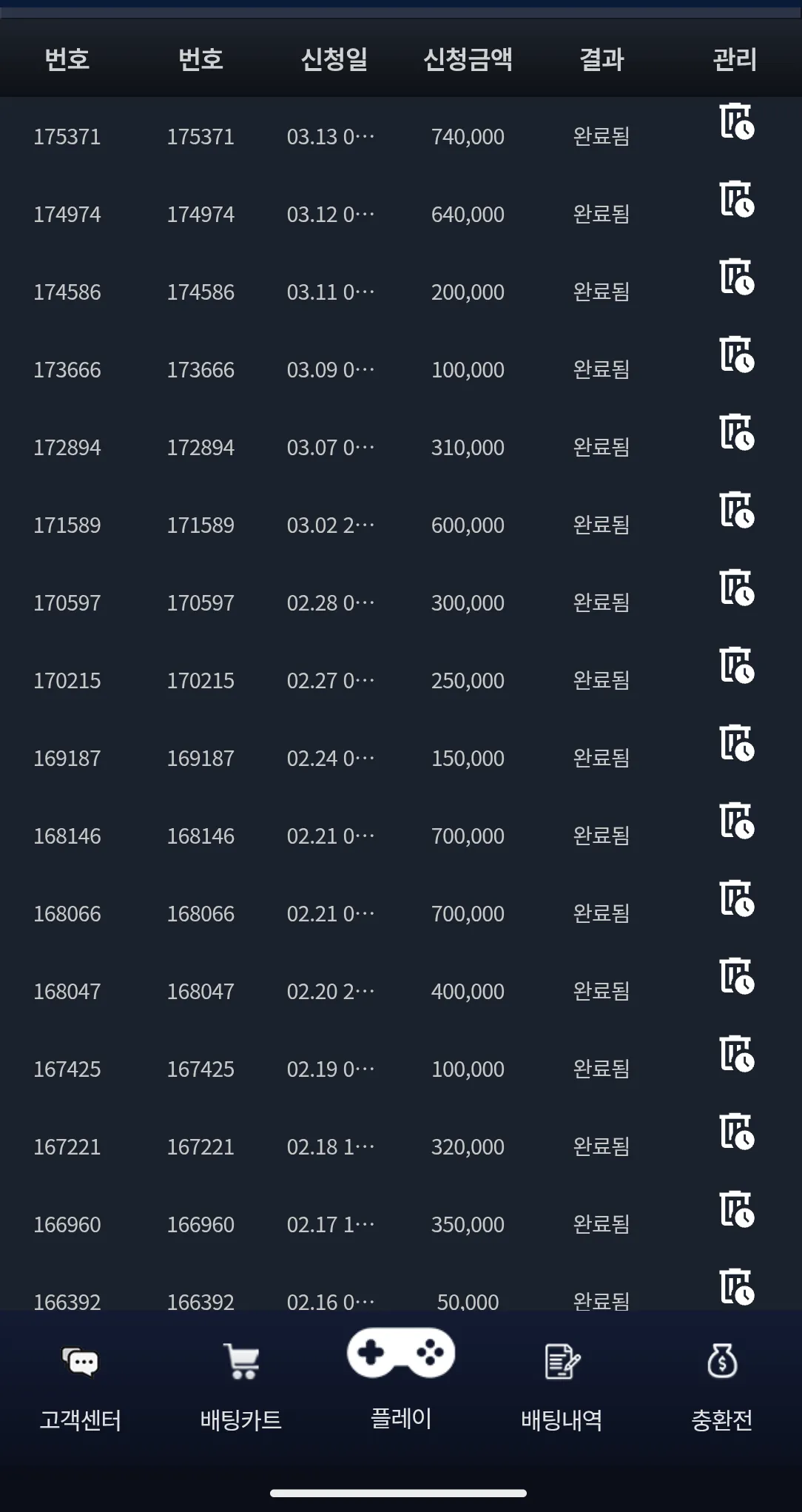This screenshot has height=1512, width=802.
Task: Delete record 175371 via trash icon
Action: 736,121
